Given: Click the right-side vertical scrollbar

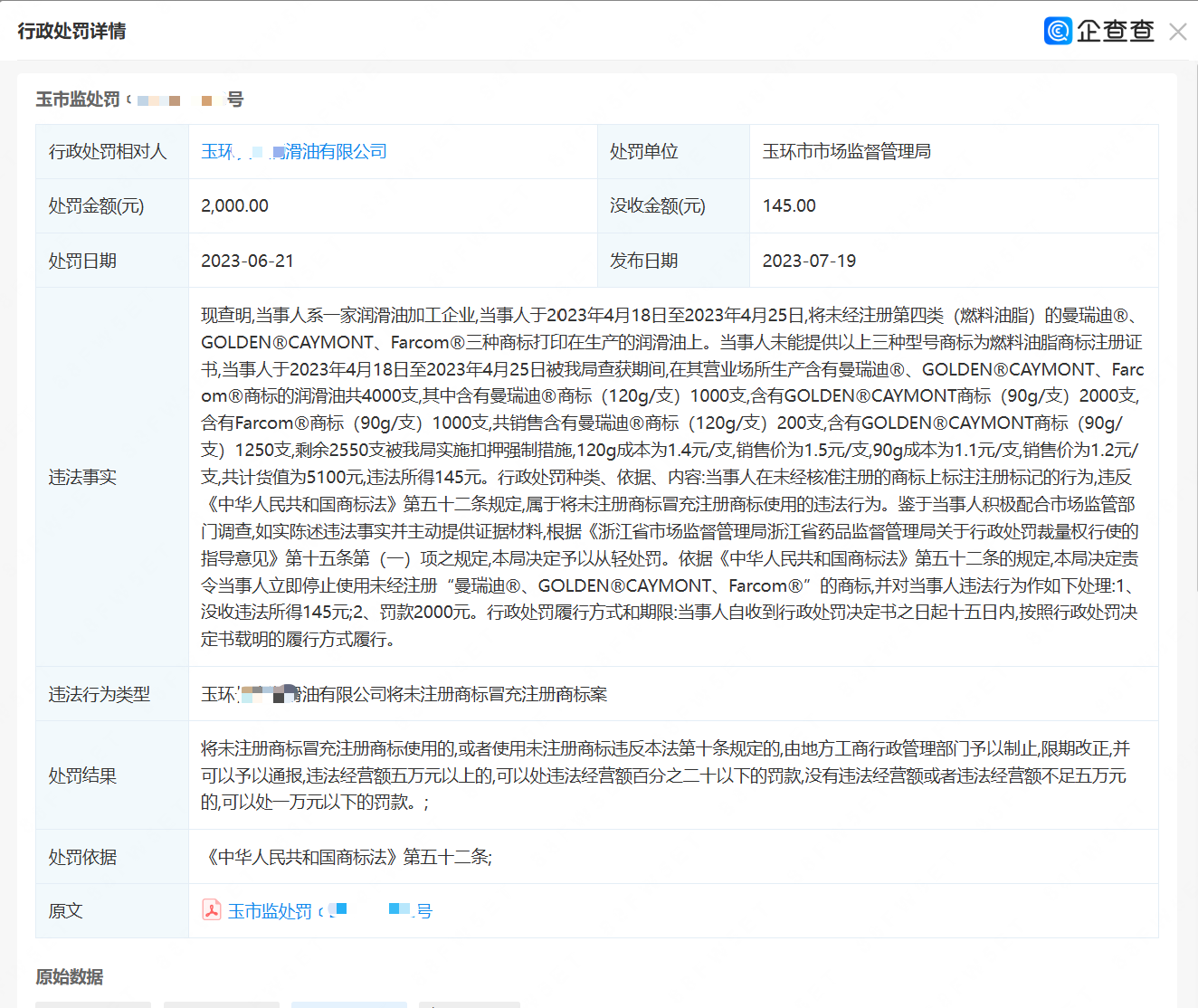Looking at the screenshot, I should click(x=1194, y=326).
